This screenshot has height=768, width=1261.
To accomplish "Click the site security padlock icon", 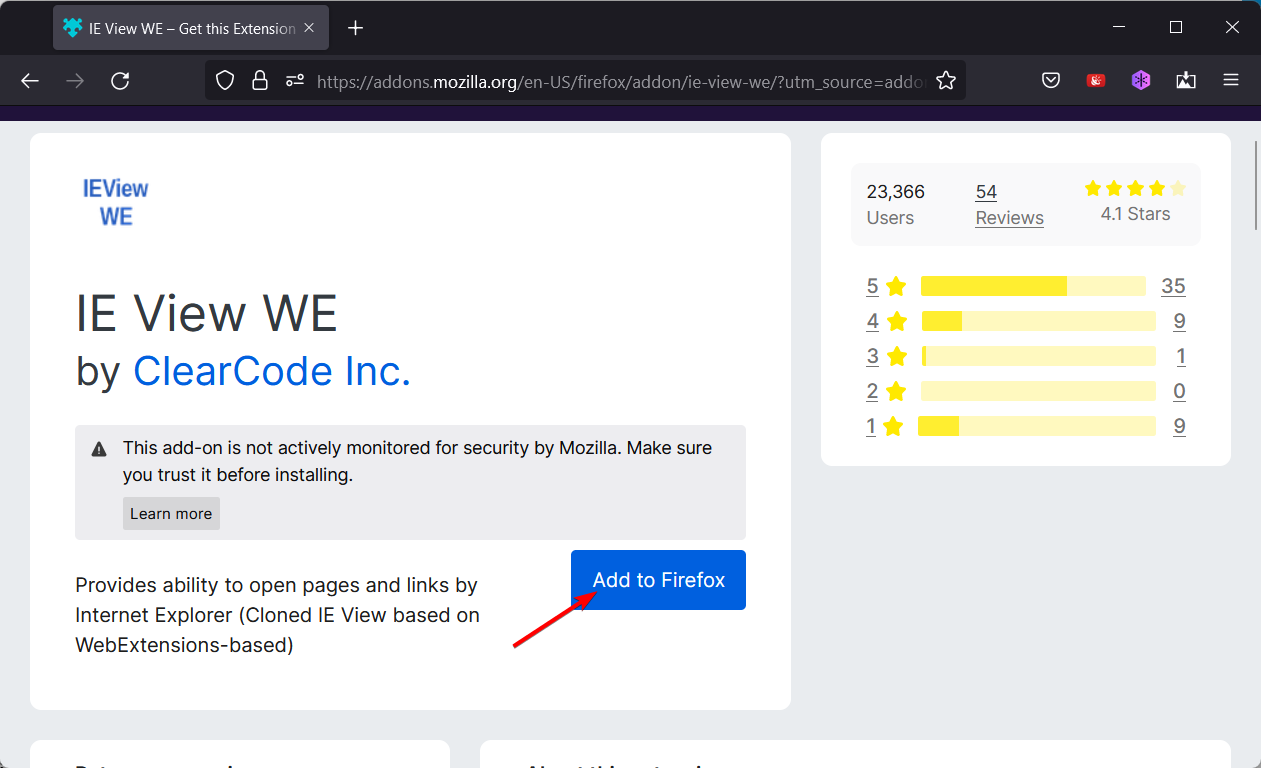I will [260, 81].
